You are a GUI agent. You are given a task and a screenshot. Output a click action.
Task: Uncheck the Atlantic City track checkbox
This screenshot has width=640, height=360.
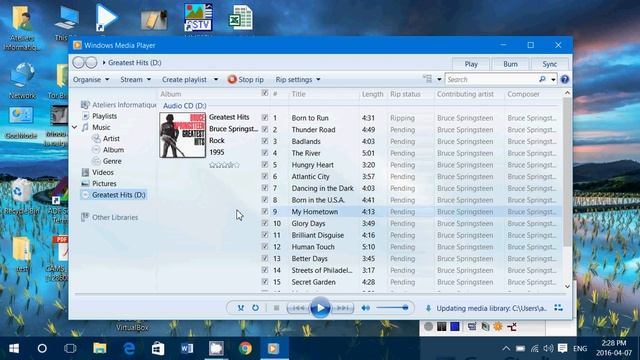[x=265, y=176]
